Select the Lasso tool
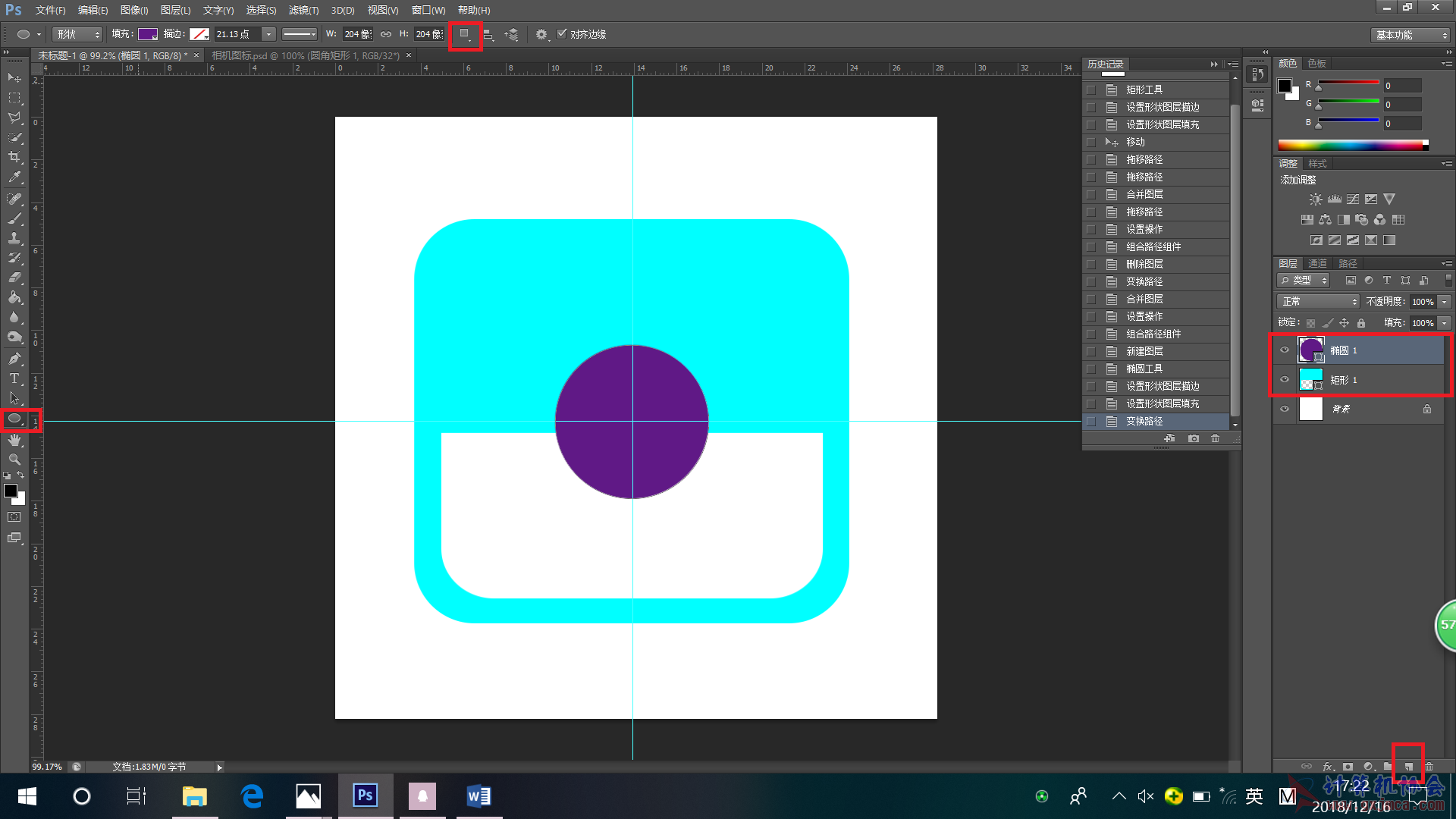This screenshot has height=819, width=1456. coord(14,118)
